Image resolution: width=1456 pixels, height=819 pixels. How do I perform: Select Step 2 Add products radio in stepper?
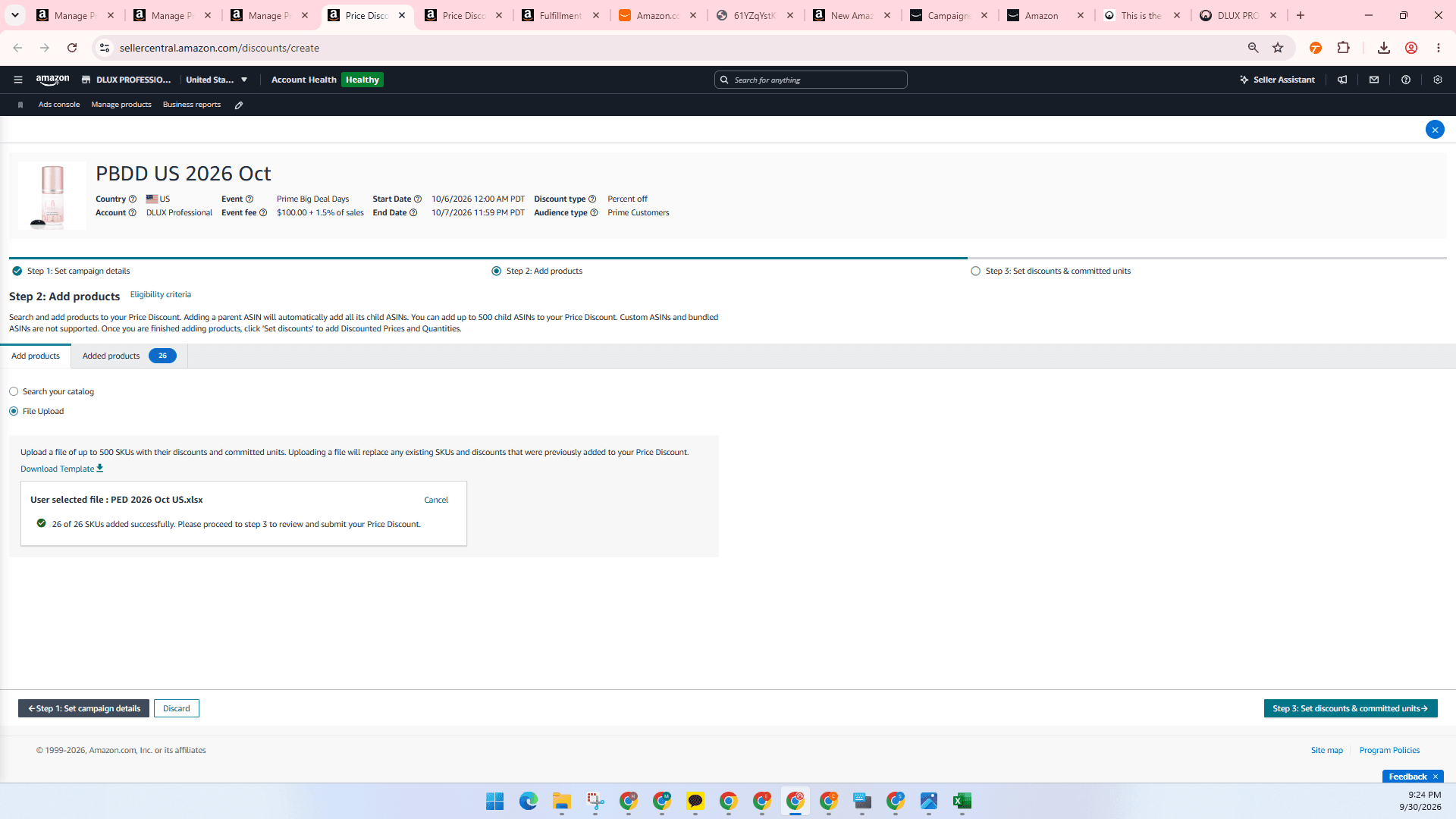496,271
